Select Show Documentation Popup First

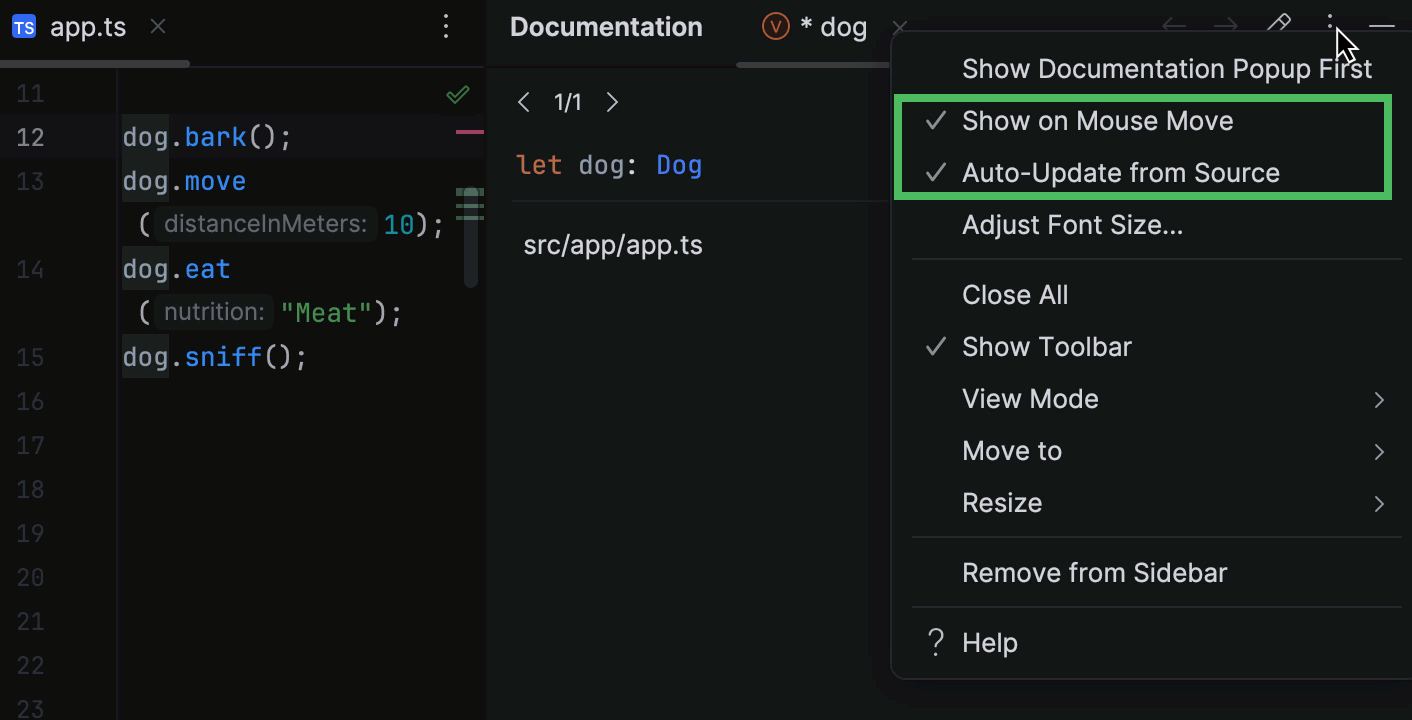coord(1166,68)
